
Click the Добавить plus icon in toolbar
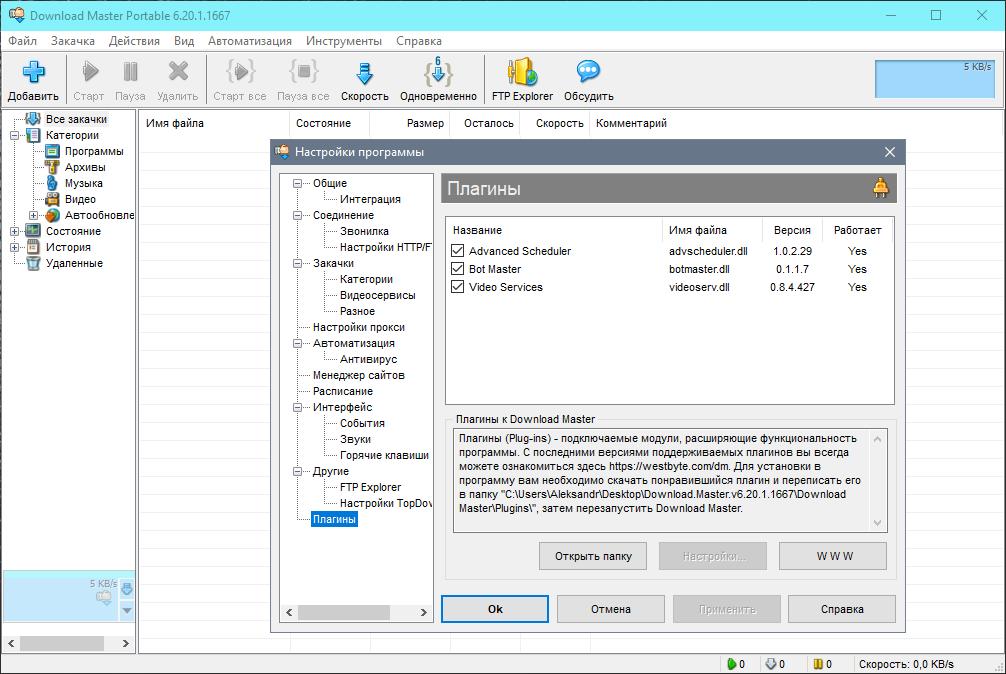[x=33, y=73]
